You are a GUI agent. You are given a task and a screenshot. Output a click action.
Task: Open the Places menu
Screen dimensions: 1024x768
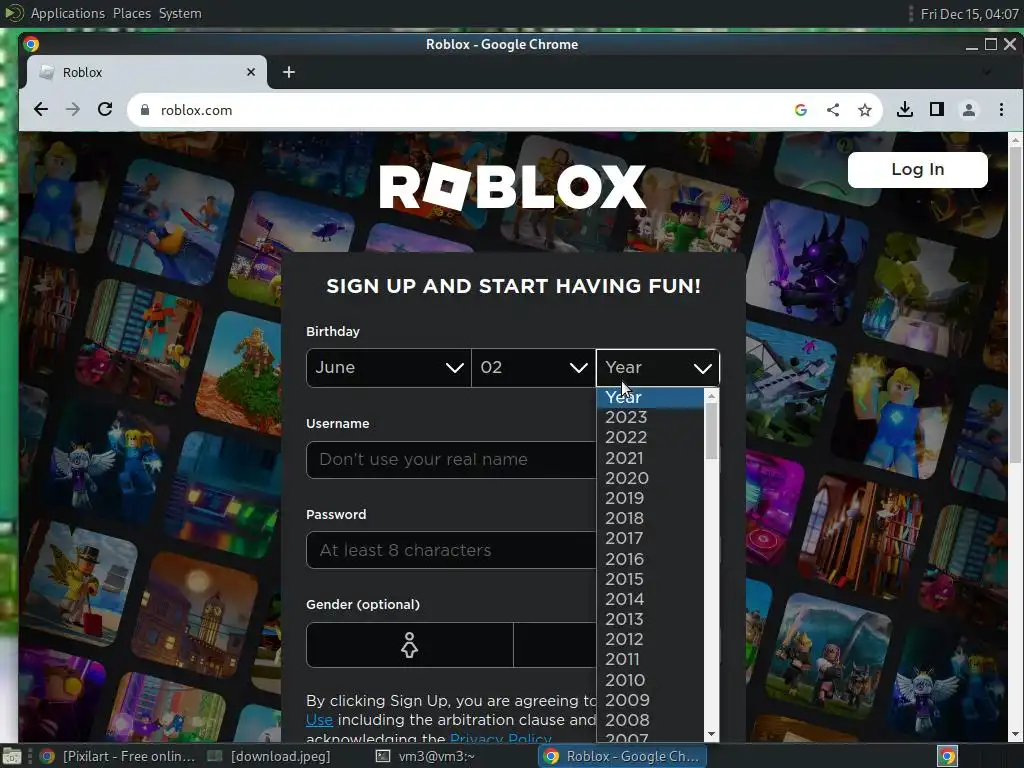coord(131,13)
